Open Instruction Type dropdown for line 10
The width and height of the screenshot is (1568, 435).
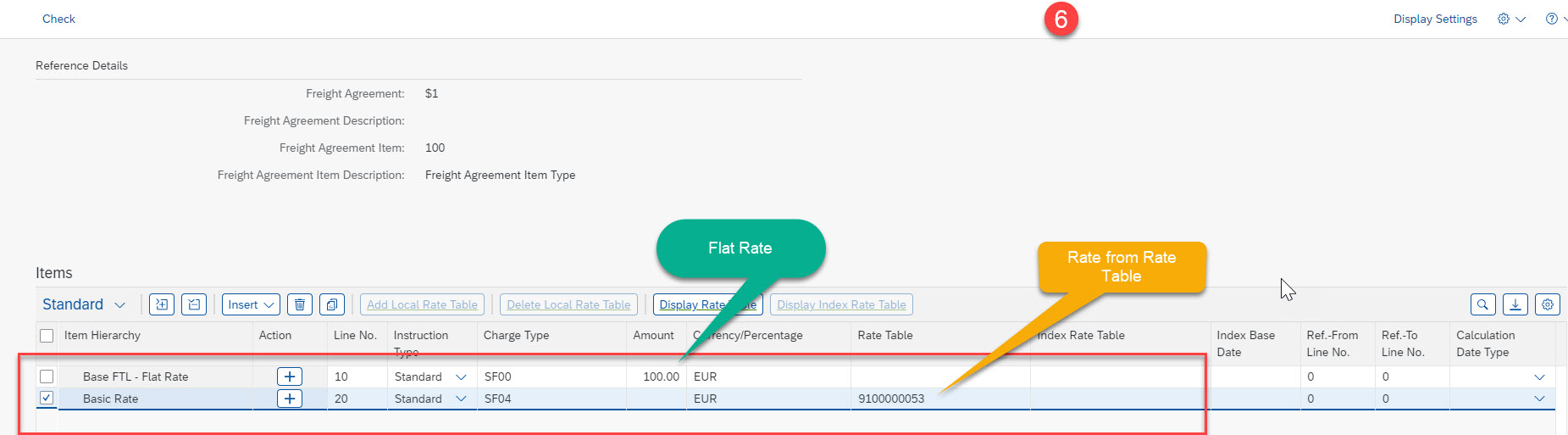click(x=461, y=376)
